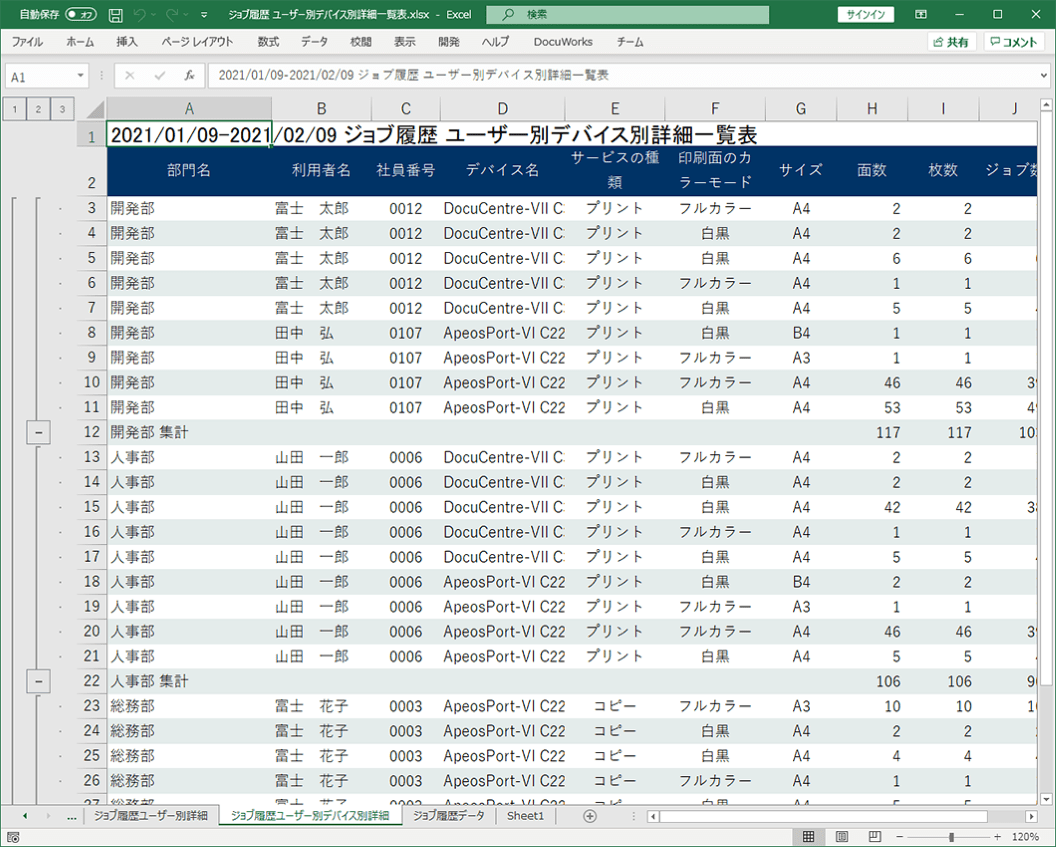Open the Ribbon Display Options icon
1056x847 pixels.
pyautogui.click(x=921, y=14)
